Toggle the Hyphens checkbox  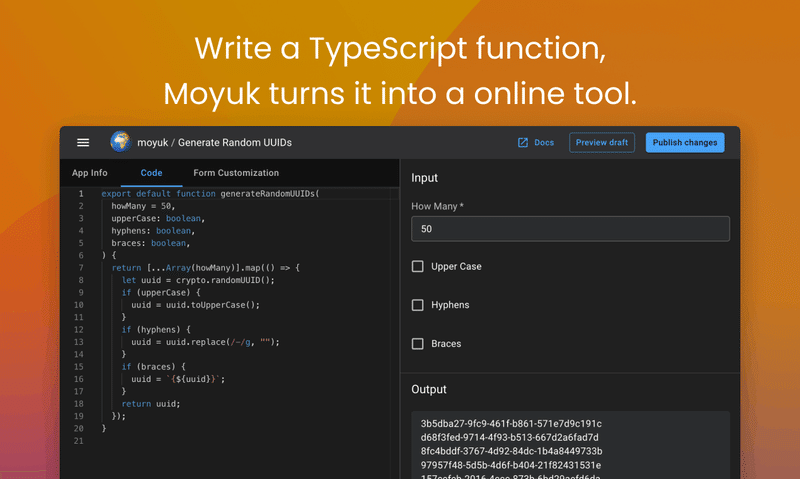pyautogui.click(x=417, y=305)
